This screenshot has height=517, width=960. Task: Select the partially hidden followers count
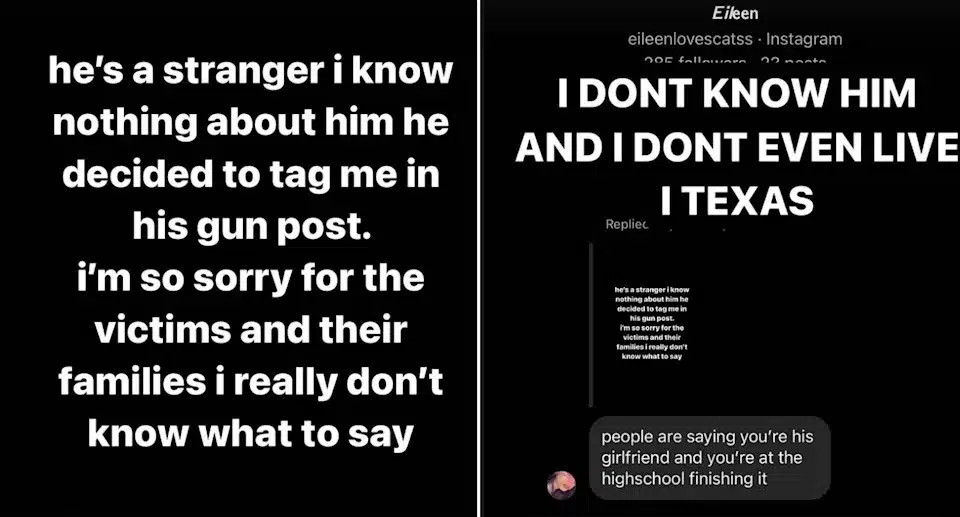[x=695, y=60]
